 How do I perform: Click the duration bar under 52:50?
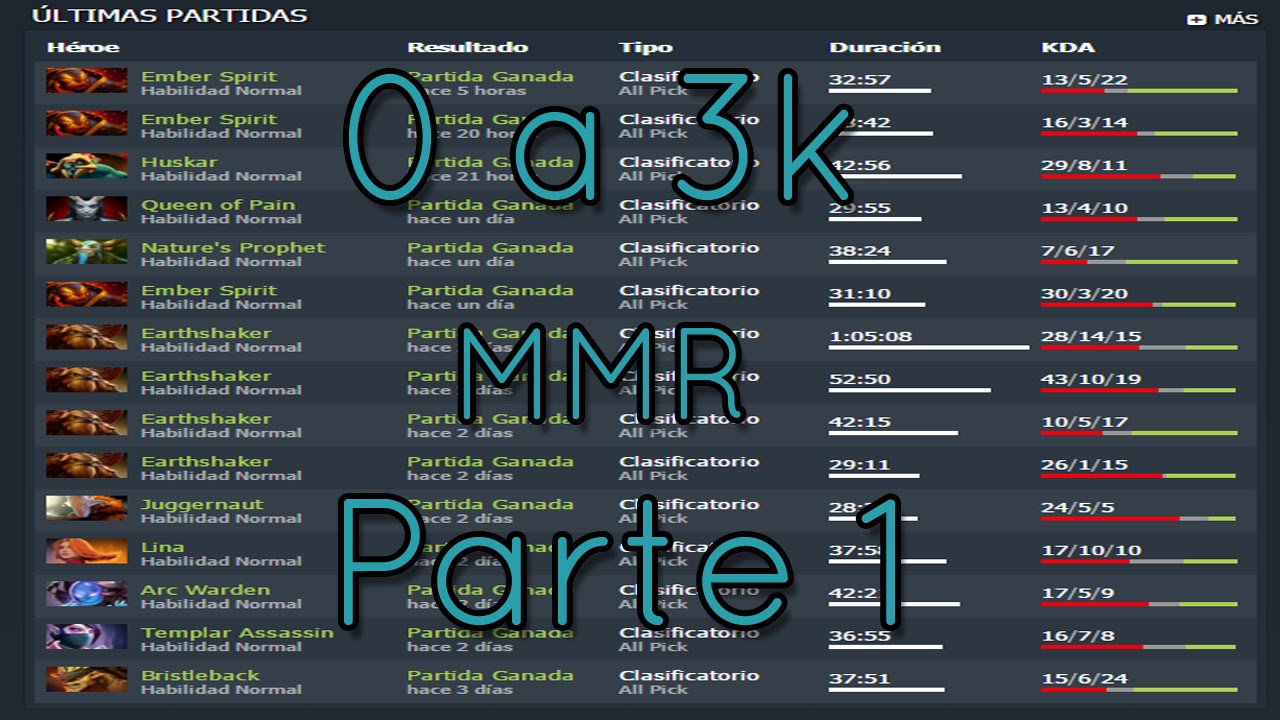click(x=910, y=390)
